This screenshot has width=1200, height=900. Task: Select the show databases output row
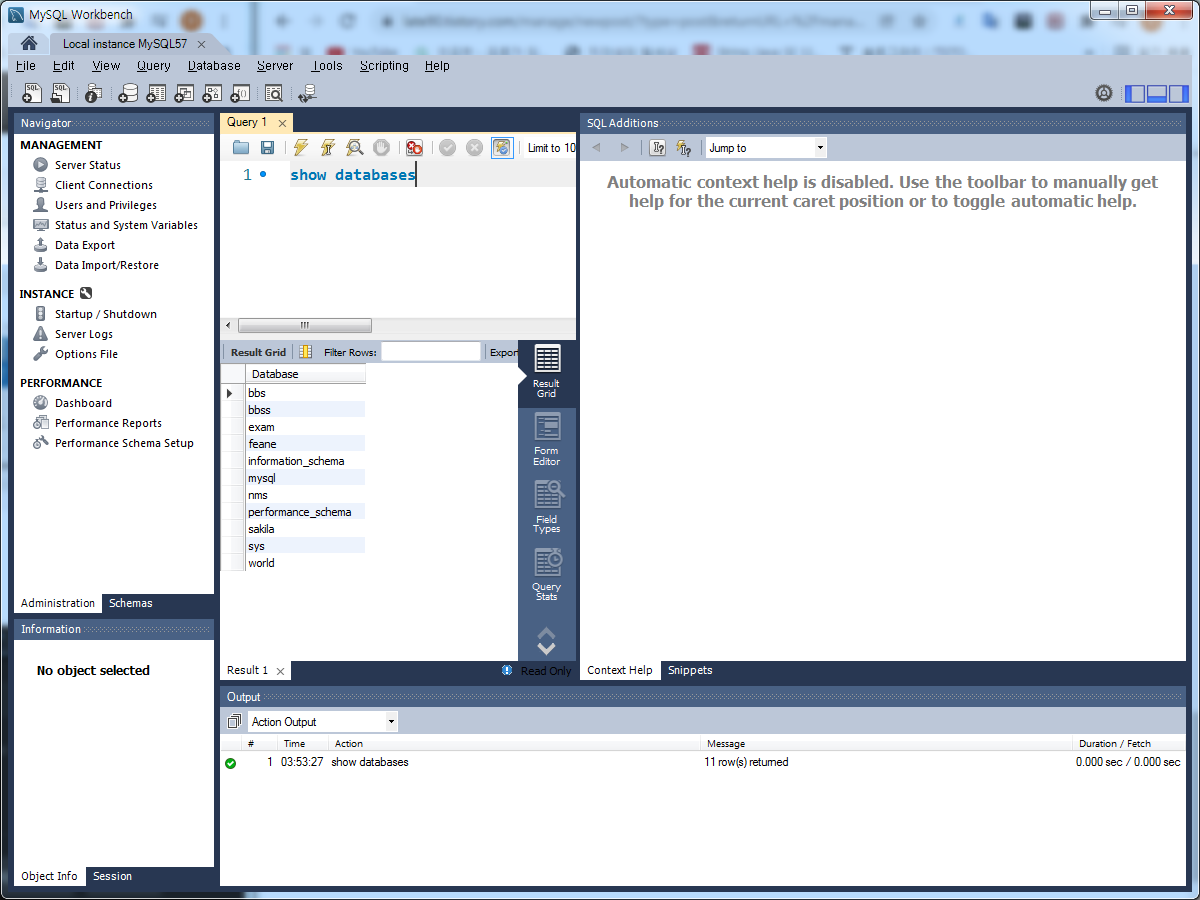click(x=702, y=762)
